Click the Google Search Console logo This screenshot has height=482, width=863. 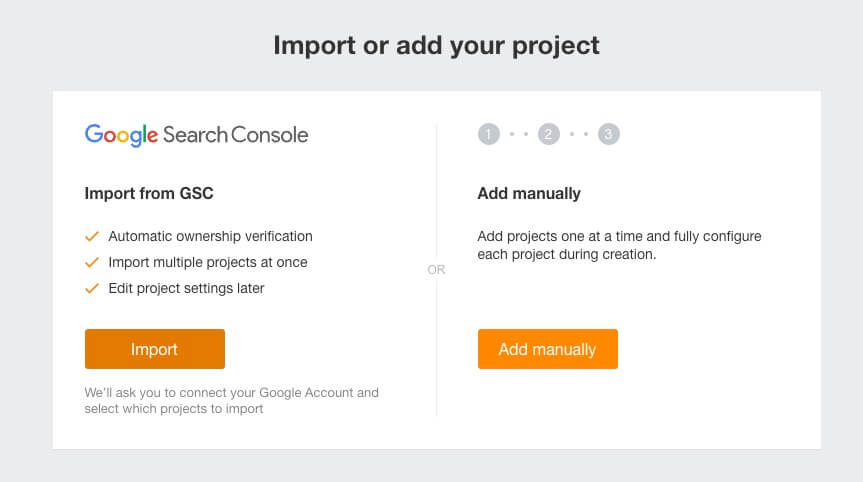196,135
